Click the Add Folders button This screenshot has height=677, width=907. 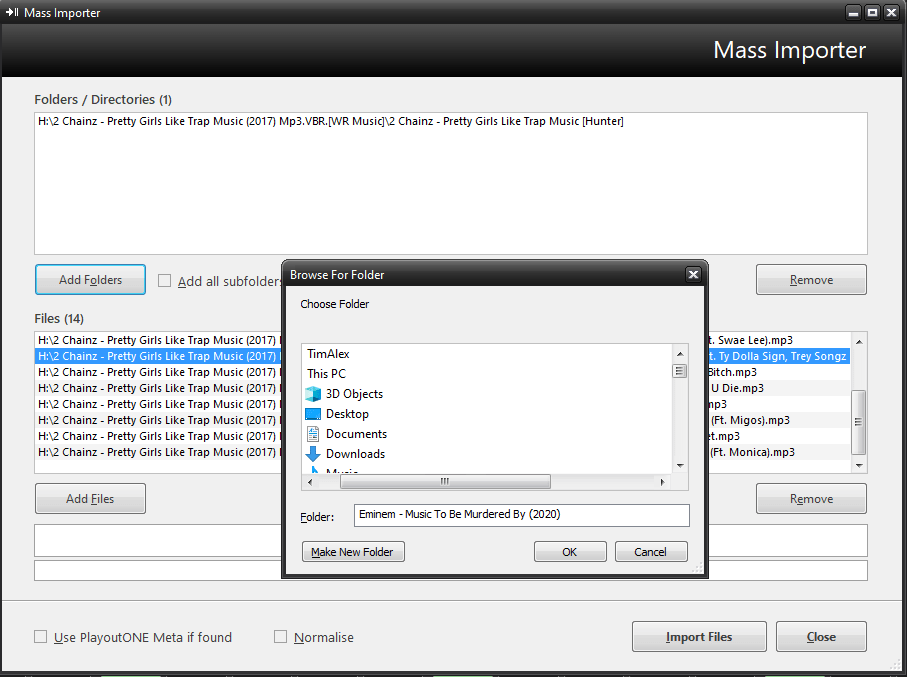[x=90, y=279]
